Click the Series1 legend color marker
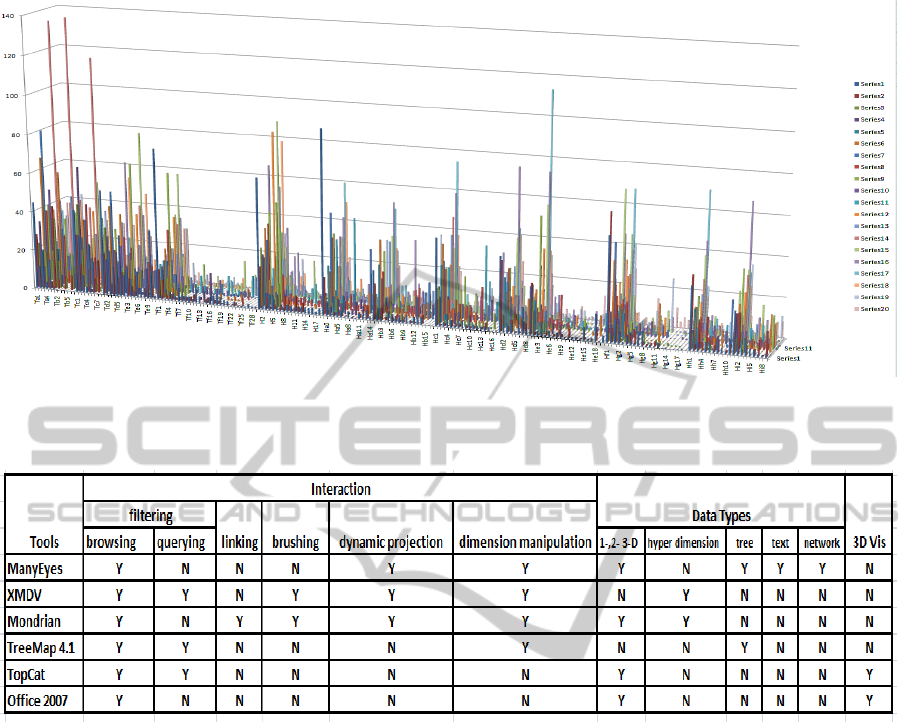 click(x=856, y=84)
